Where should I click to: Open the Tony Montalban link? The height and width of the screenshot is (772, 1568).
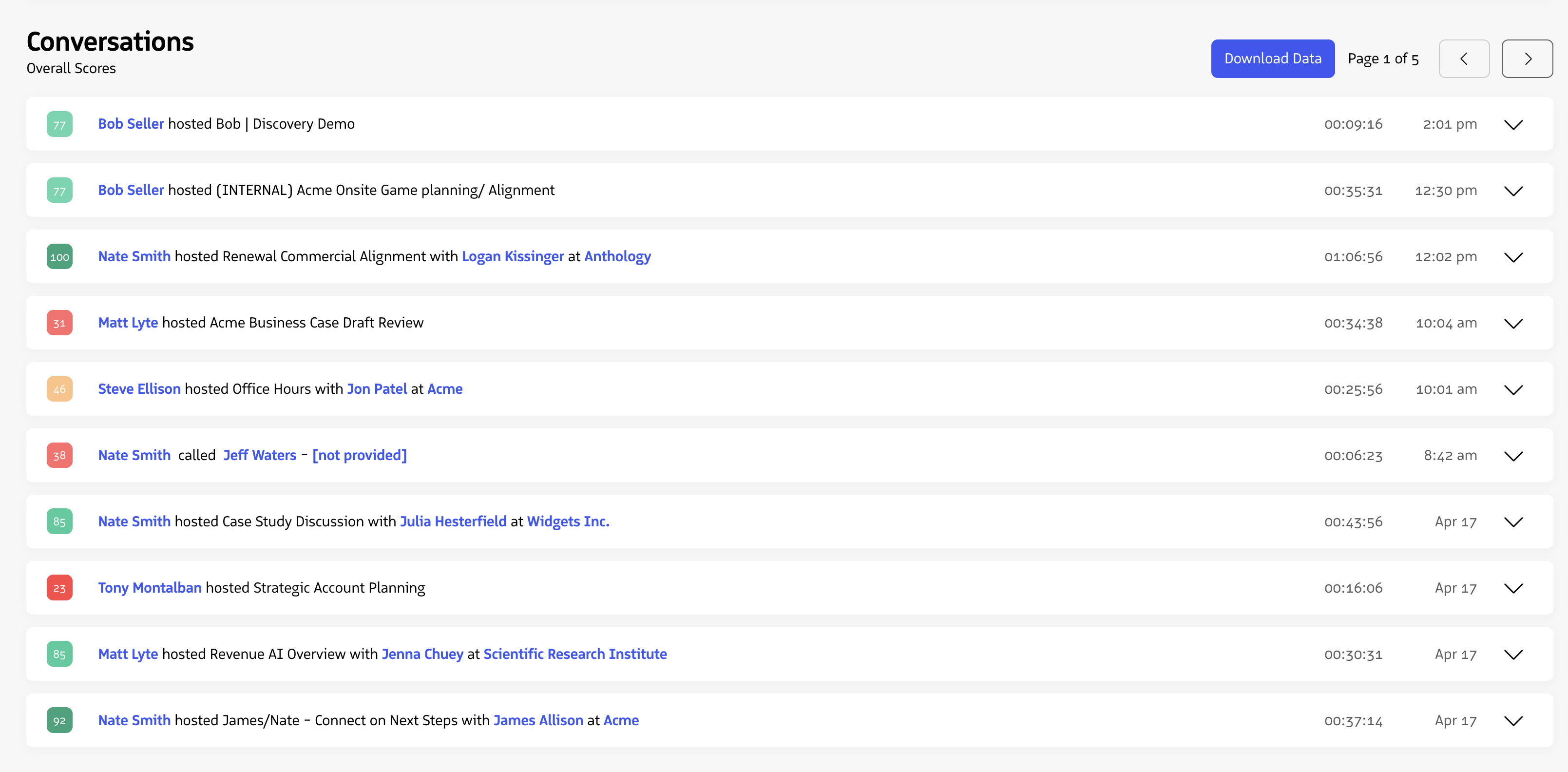pos(150,588)
